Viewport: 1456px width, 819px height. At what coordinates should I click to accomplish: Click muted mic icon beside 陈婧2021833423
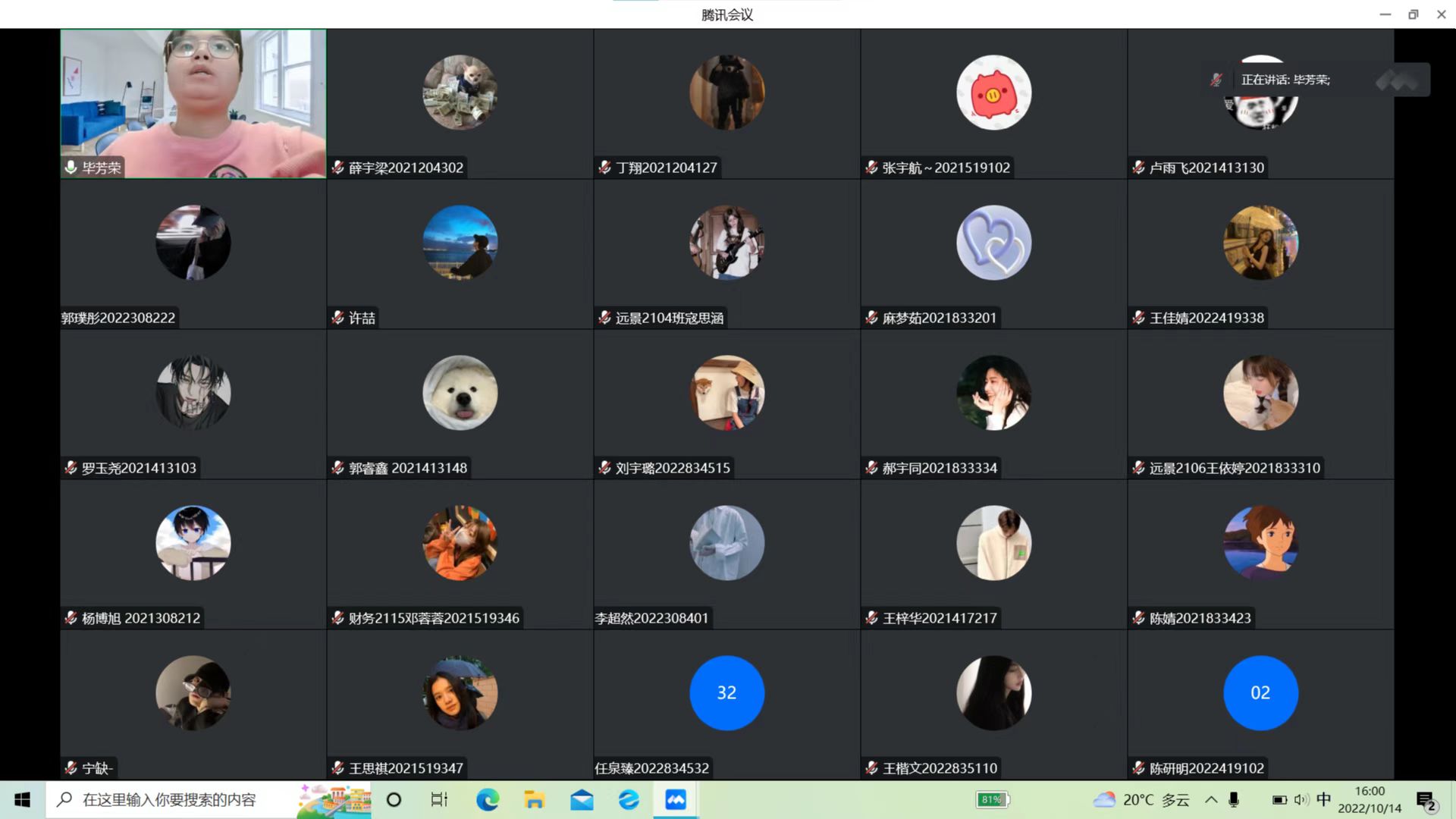pos(1139,618)
